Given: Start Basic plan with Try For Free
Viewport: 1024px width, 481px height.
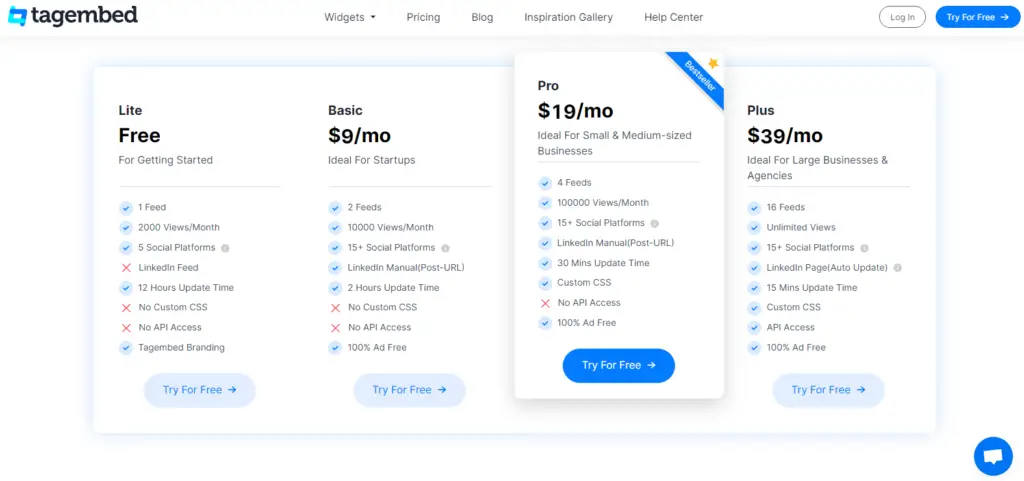Looking at the screenshot, I should pyautogui.click(x=409, y=390).
